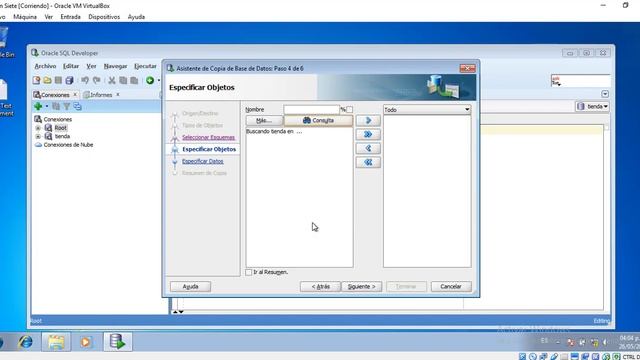Click the Save All icon in SQL Developer toolbar
This screenshot has width=640, height=360.
pyautogui.click(x=69, y=80)
